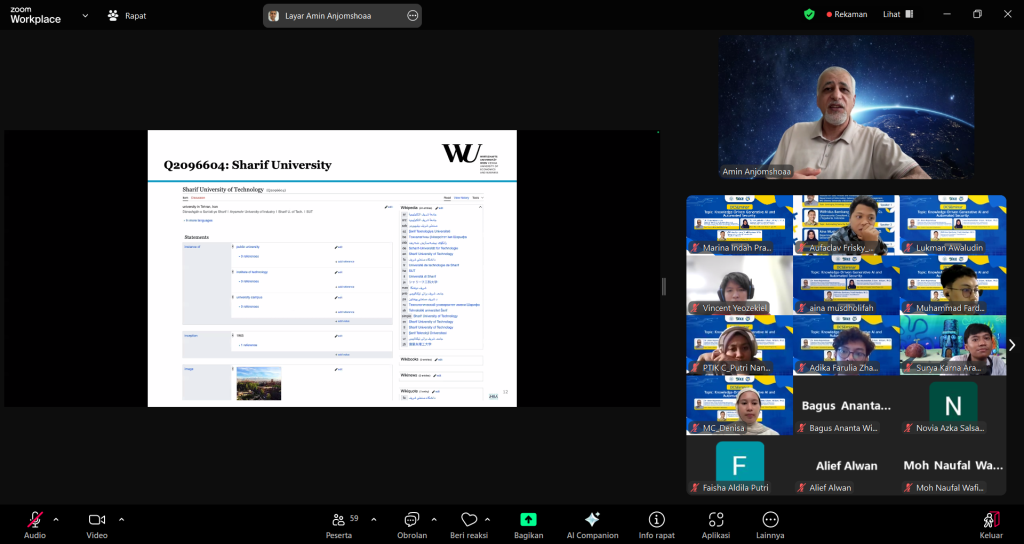Open the Obrolan chat panel
Viewport: 1024px width, 544px height.
[x=412, y=524]
